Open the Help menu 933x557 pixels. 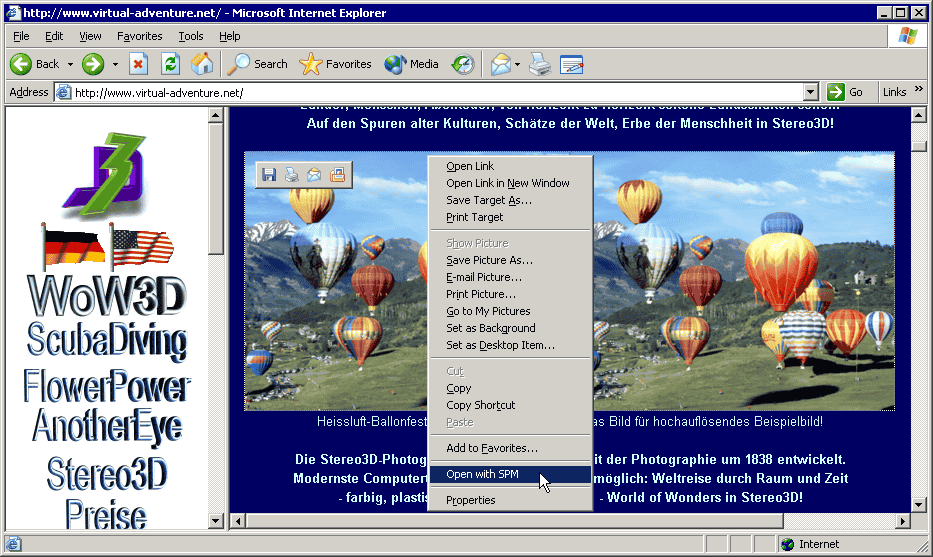(x=230, y=36)
